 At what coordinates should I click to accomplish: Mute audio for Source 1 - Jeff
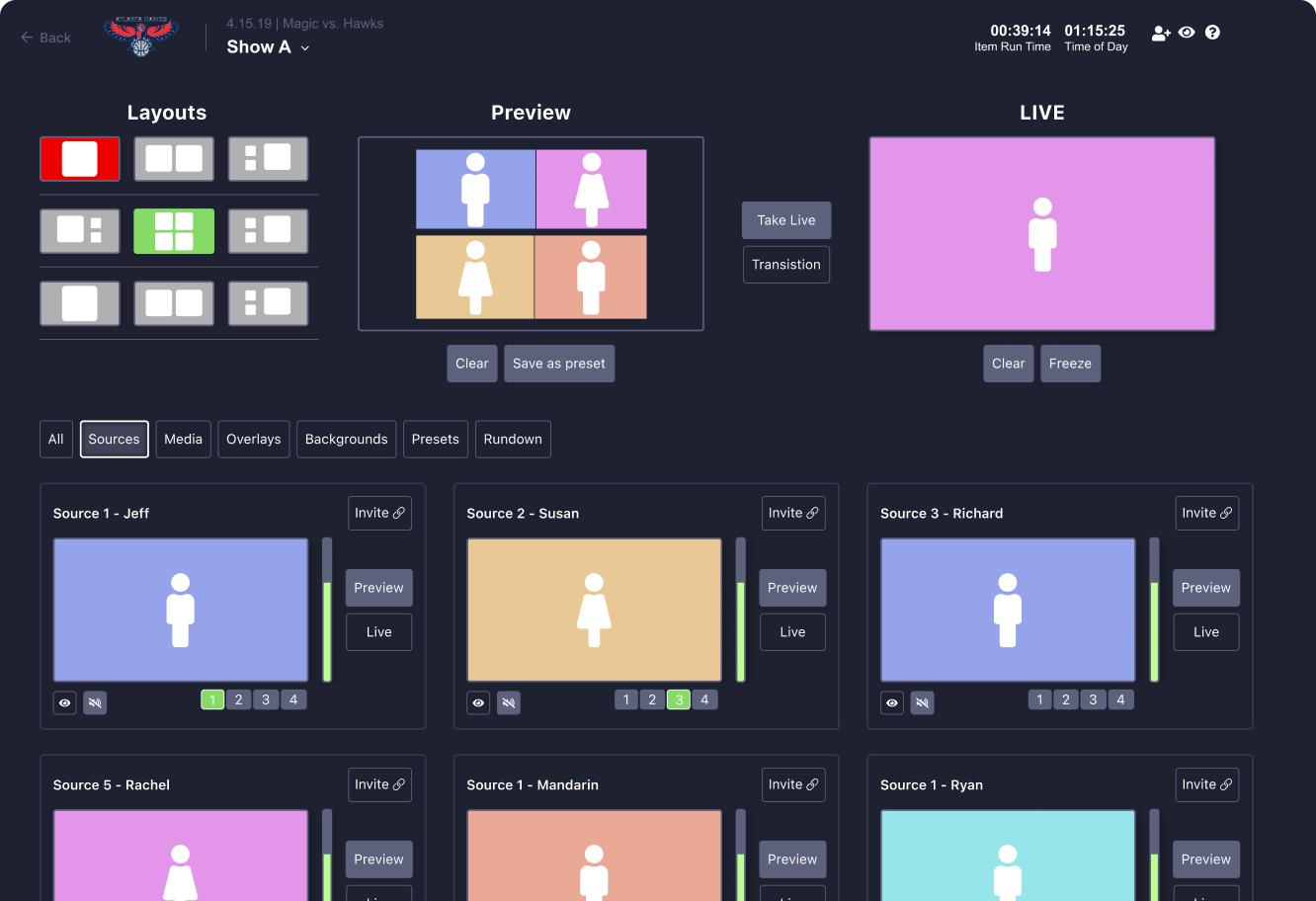click(95, 703)
